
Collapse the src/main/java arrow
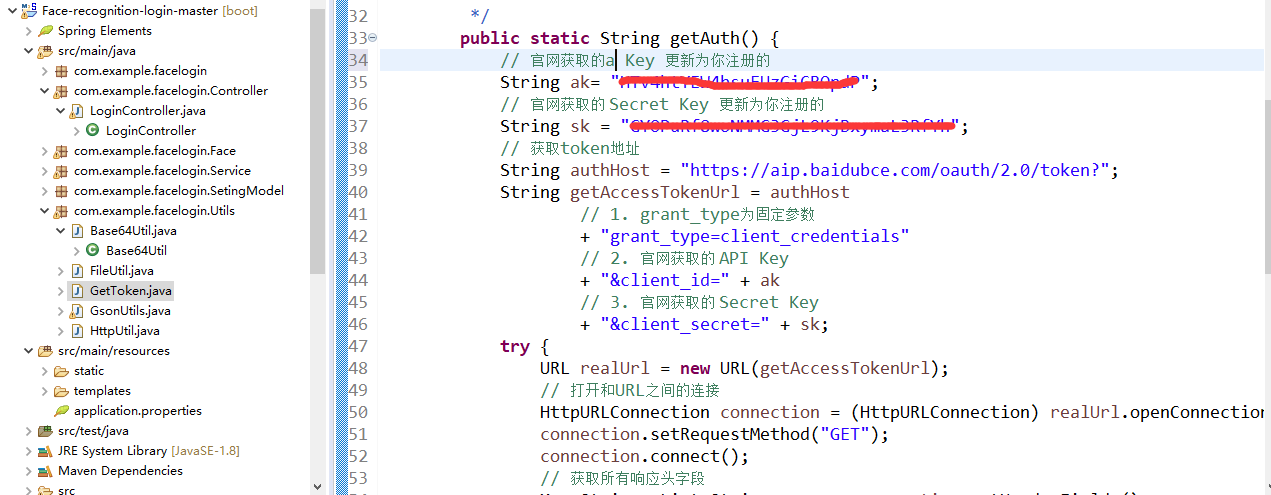[x=28, y=51]
